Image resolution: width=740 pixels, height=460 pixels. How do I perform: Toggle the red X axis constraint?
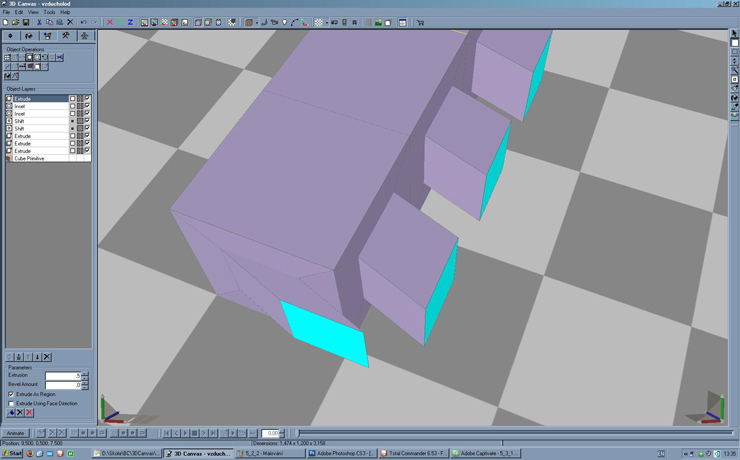[x=109, y=22]
